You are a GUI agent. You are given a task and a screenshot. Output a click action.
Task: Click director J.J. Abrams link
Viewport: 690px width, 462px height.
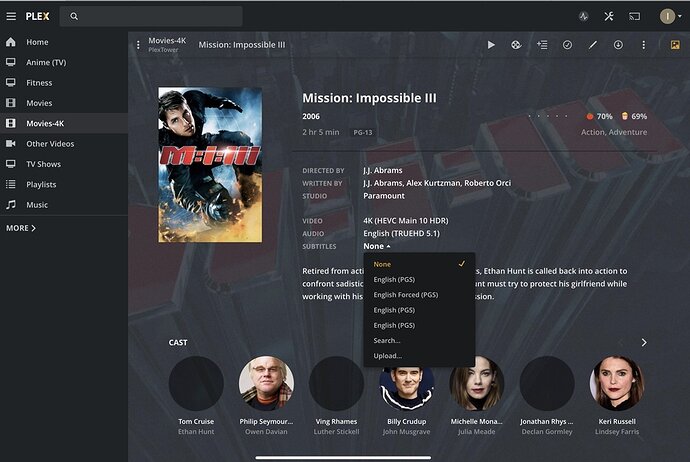pyautogui.click(x=383, y=170)
